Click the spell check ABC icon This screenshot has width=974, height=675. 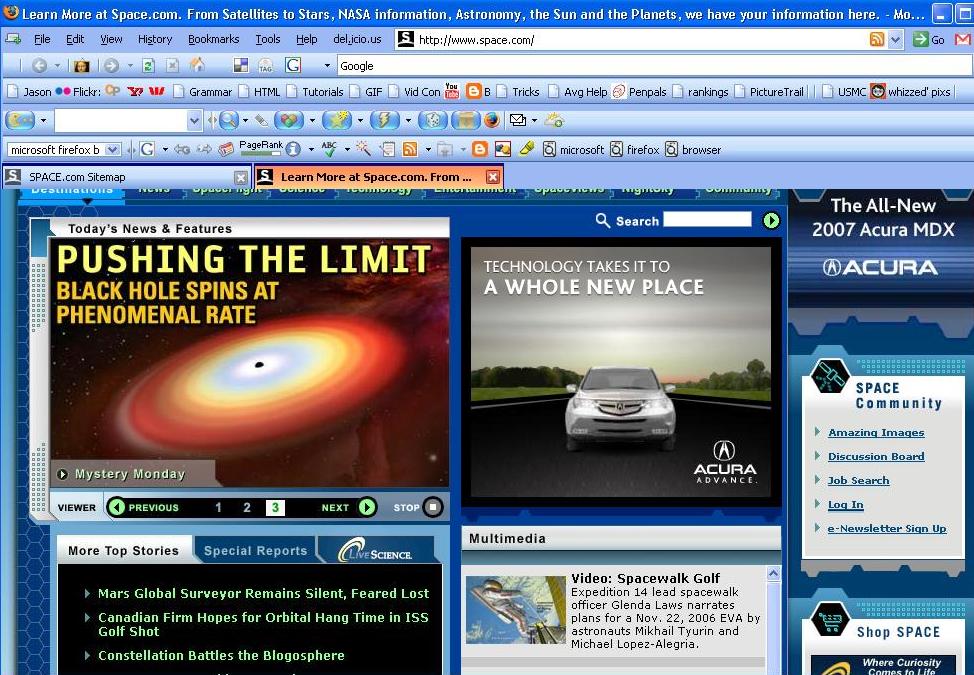coord(328,149)
